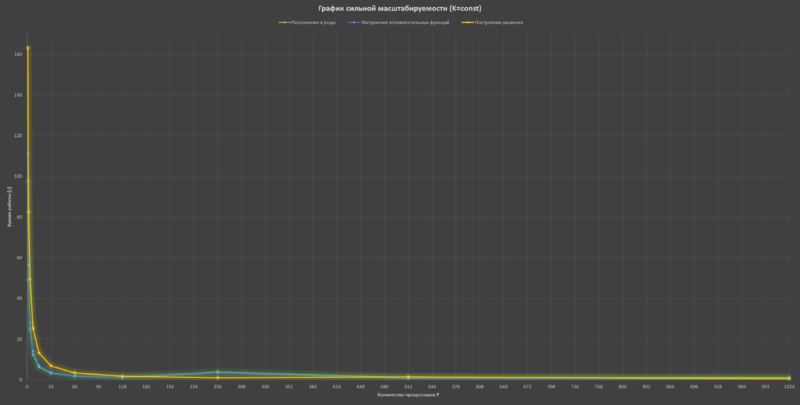
Task: Click x-axis label 832
Action: tap(646, 387)
